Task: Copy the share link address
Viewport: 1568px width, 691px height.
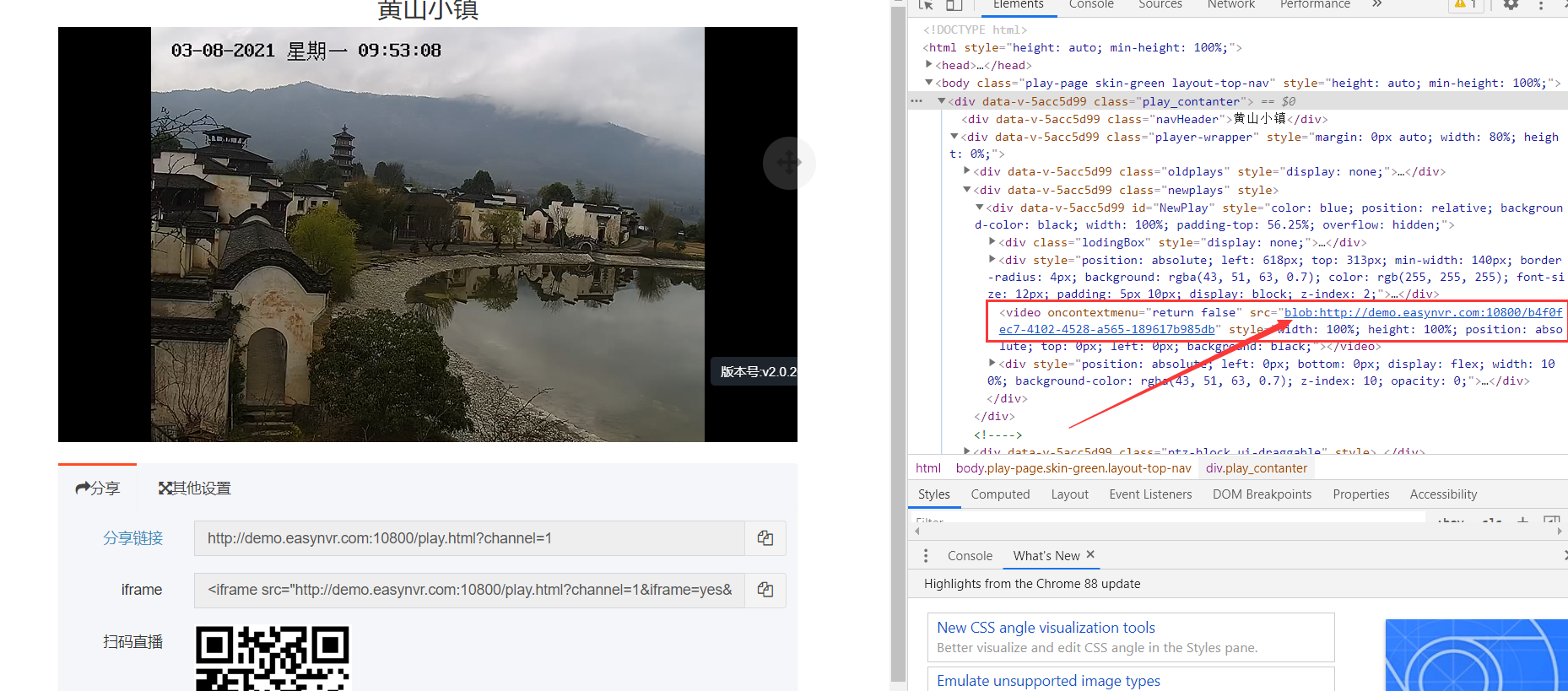Action: [x=765, y=538]
